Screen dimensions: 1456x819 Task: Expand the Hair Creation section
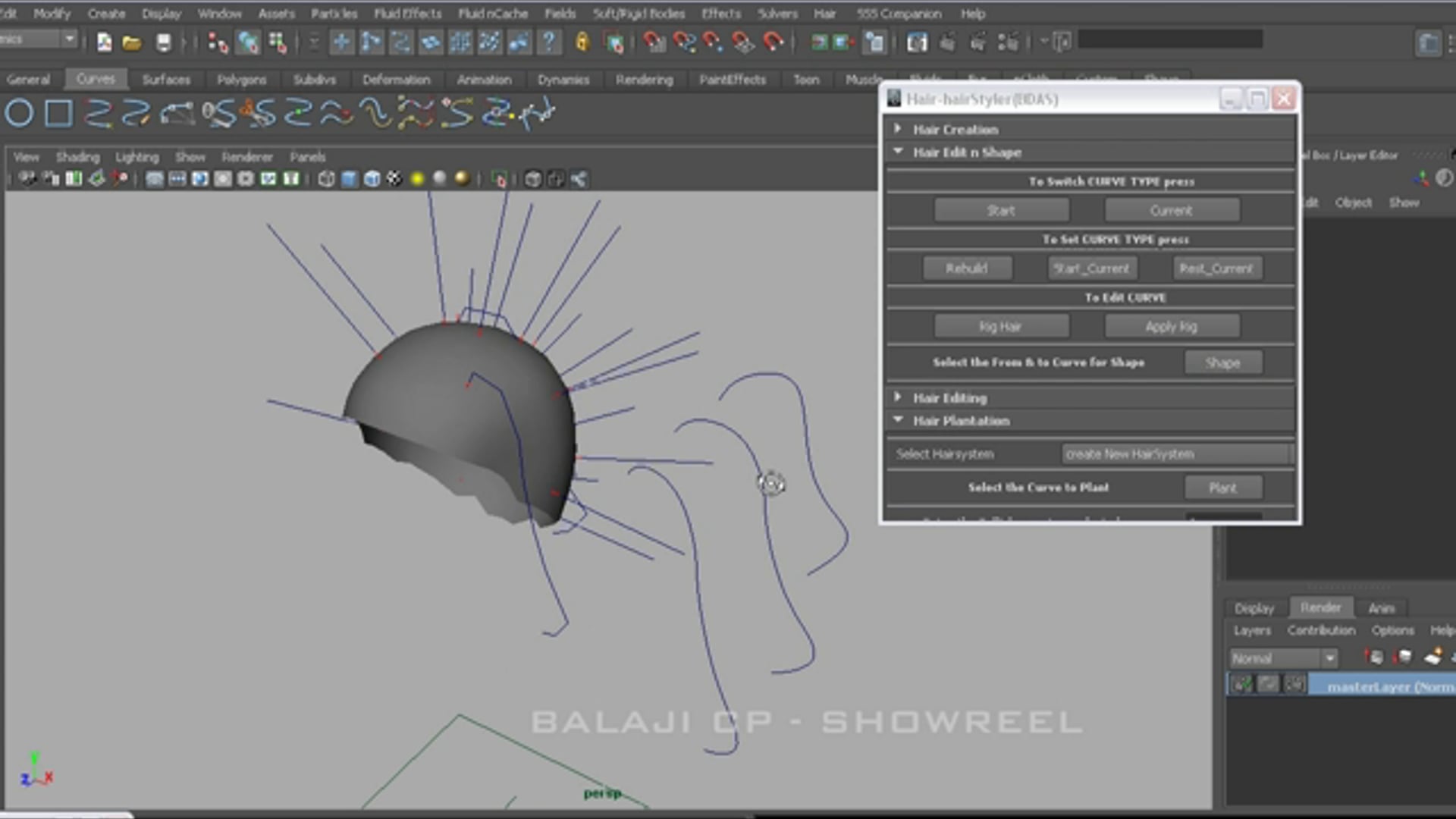pyautogui.click(x=898, y=129)
